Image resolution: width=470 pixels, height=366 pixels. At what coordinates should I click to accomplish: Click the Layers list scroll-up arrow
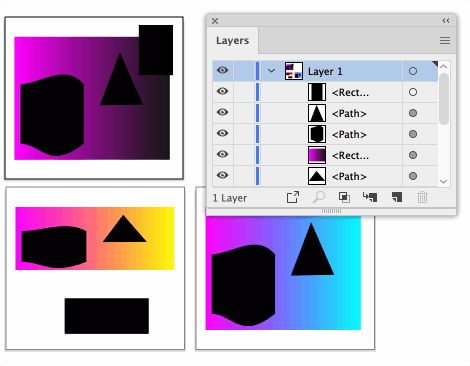click(x=443, y=67)
